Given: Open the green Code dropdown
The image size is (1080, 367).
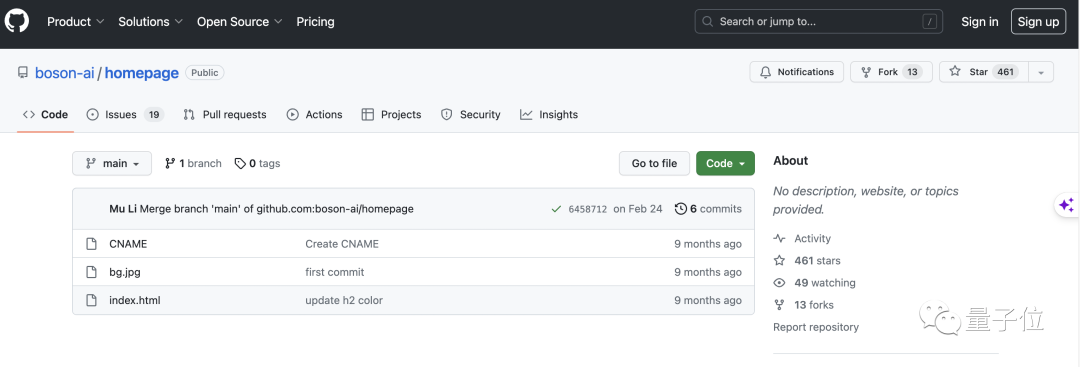Looking at the screenshot, I should pos(725,164).
